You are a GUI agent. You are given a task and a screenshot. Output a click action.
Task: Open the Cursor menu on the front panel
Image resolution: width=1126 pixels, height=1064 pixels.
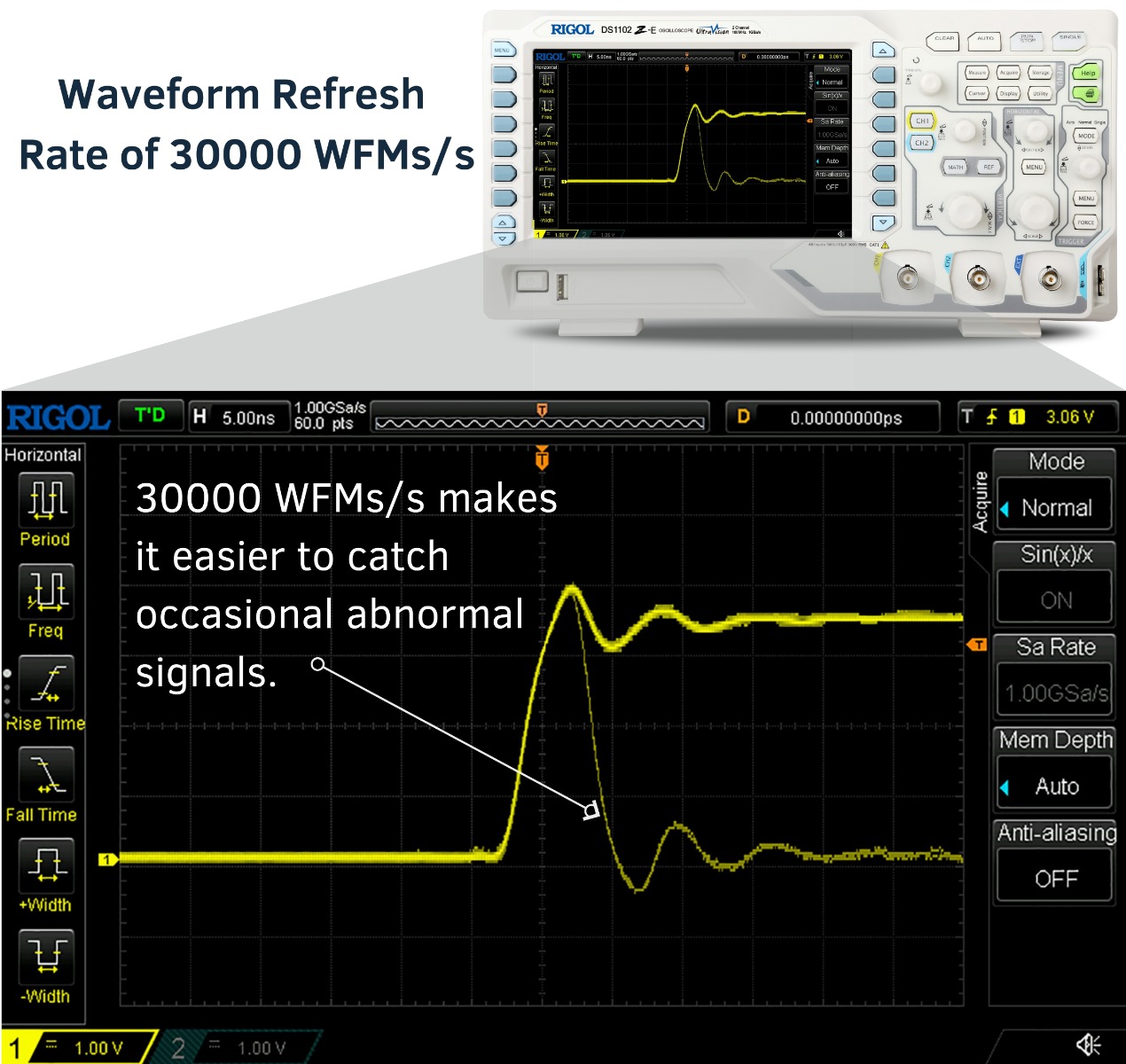click(977, 93)
